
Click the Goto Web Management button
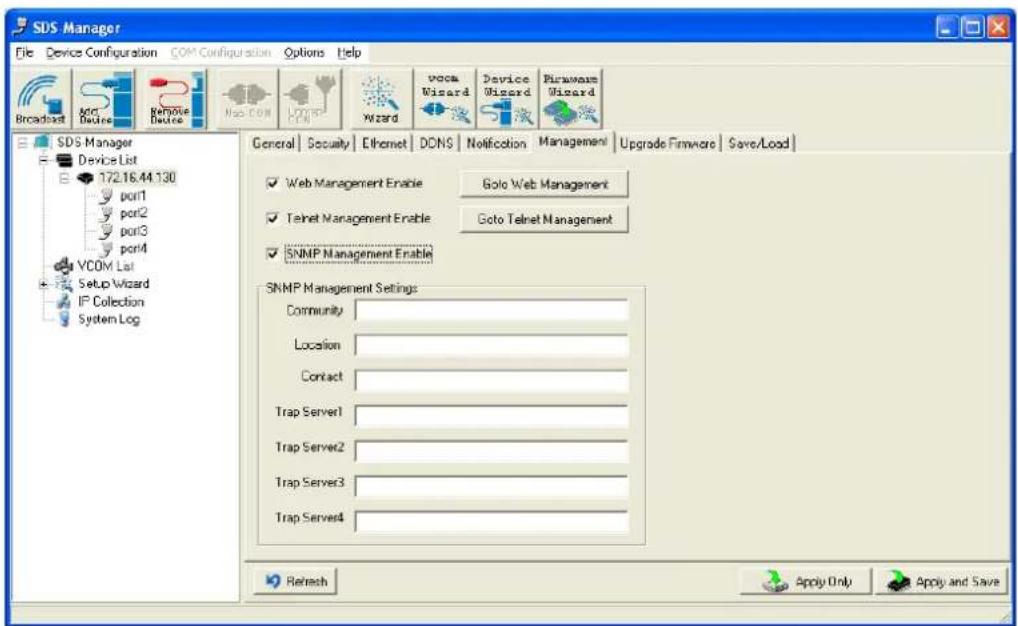(544, 184)
